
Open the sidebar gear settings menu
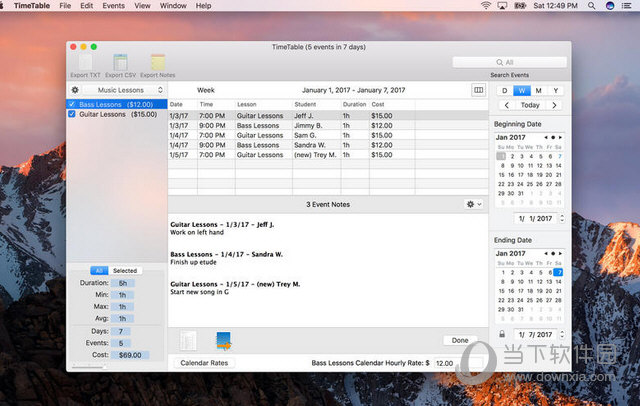pyautogui.click(x=75, y=90)
